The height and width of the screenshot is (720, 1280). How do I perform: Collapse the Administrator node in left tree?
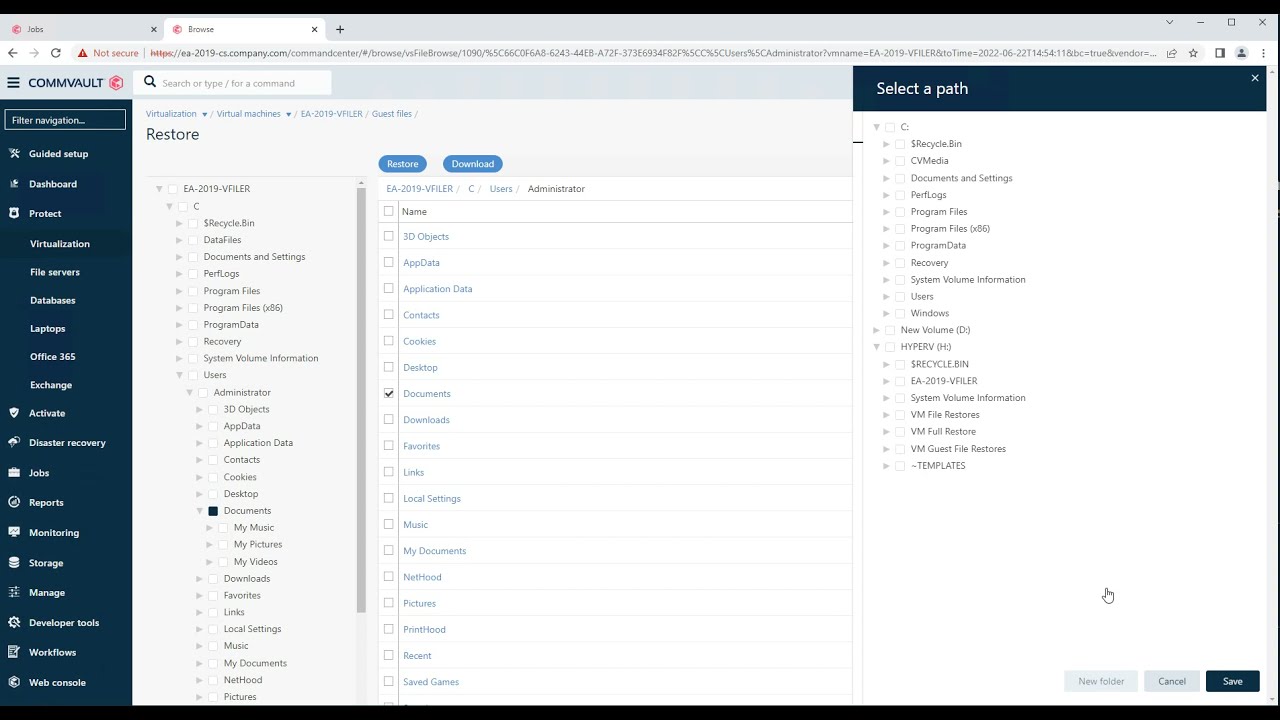[x=189, y=392]
